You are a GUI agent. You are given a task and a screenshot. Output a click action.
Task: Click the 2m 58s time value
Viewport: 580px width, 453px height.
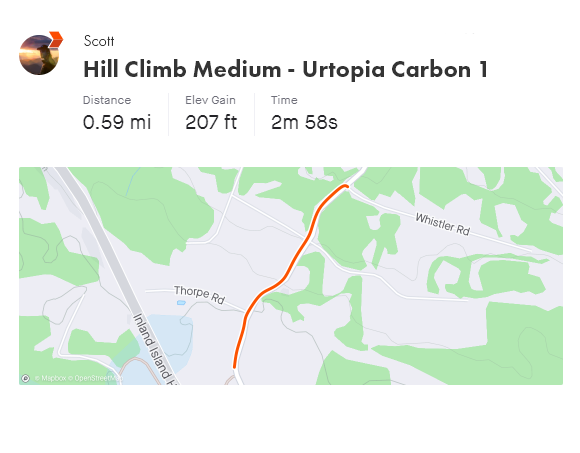[304, 122]
